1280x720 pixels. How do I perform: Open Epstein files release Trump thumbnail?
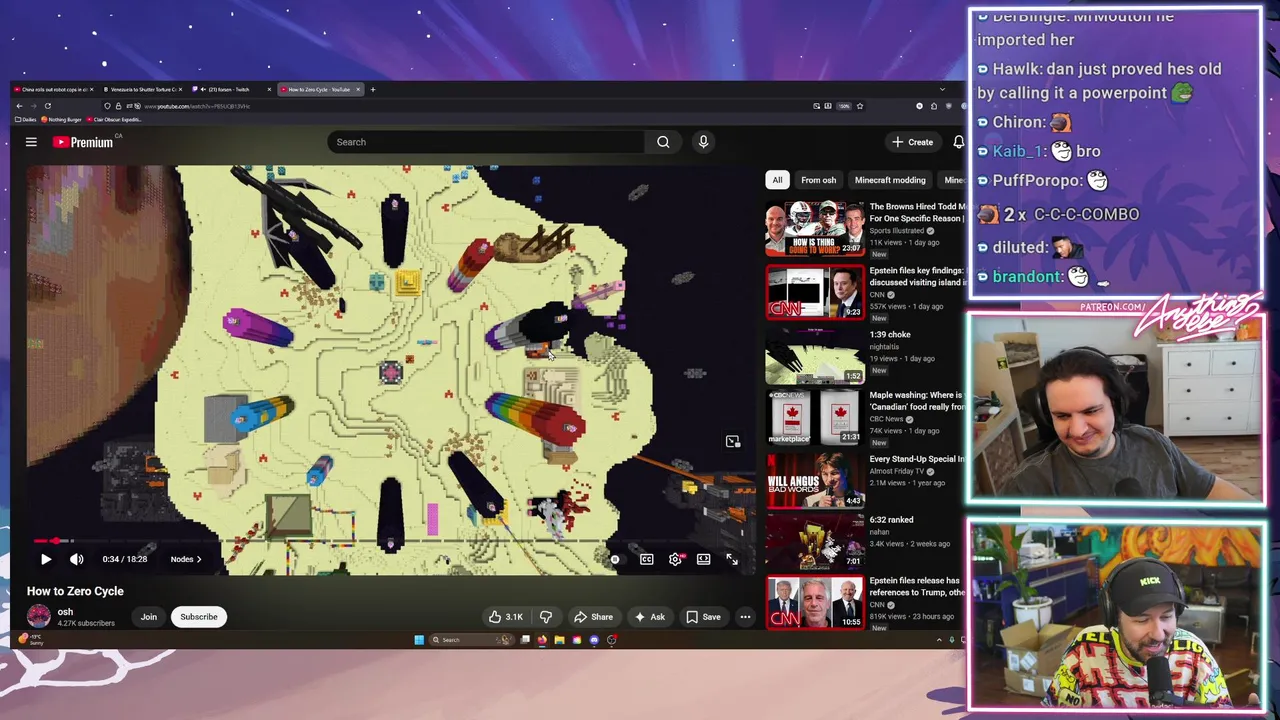[x=815, y=602]
